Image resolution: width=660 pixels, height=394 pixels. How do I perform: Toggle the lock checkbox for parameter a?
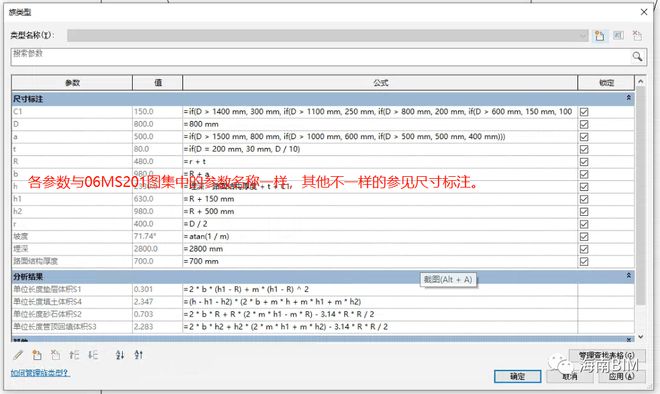point(584,137)
